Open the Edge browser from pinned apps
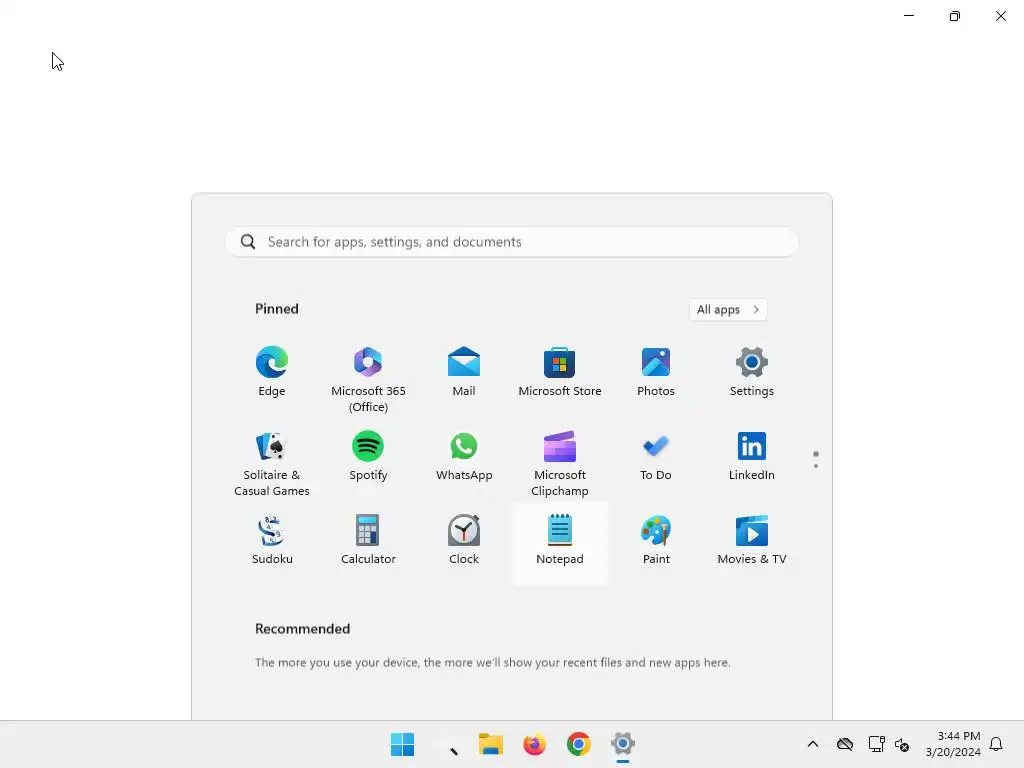This screenshot has height=768, width=1024. click(x=272, y=371)
